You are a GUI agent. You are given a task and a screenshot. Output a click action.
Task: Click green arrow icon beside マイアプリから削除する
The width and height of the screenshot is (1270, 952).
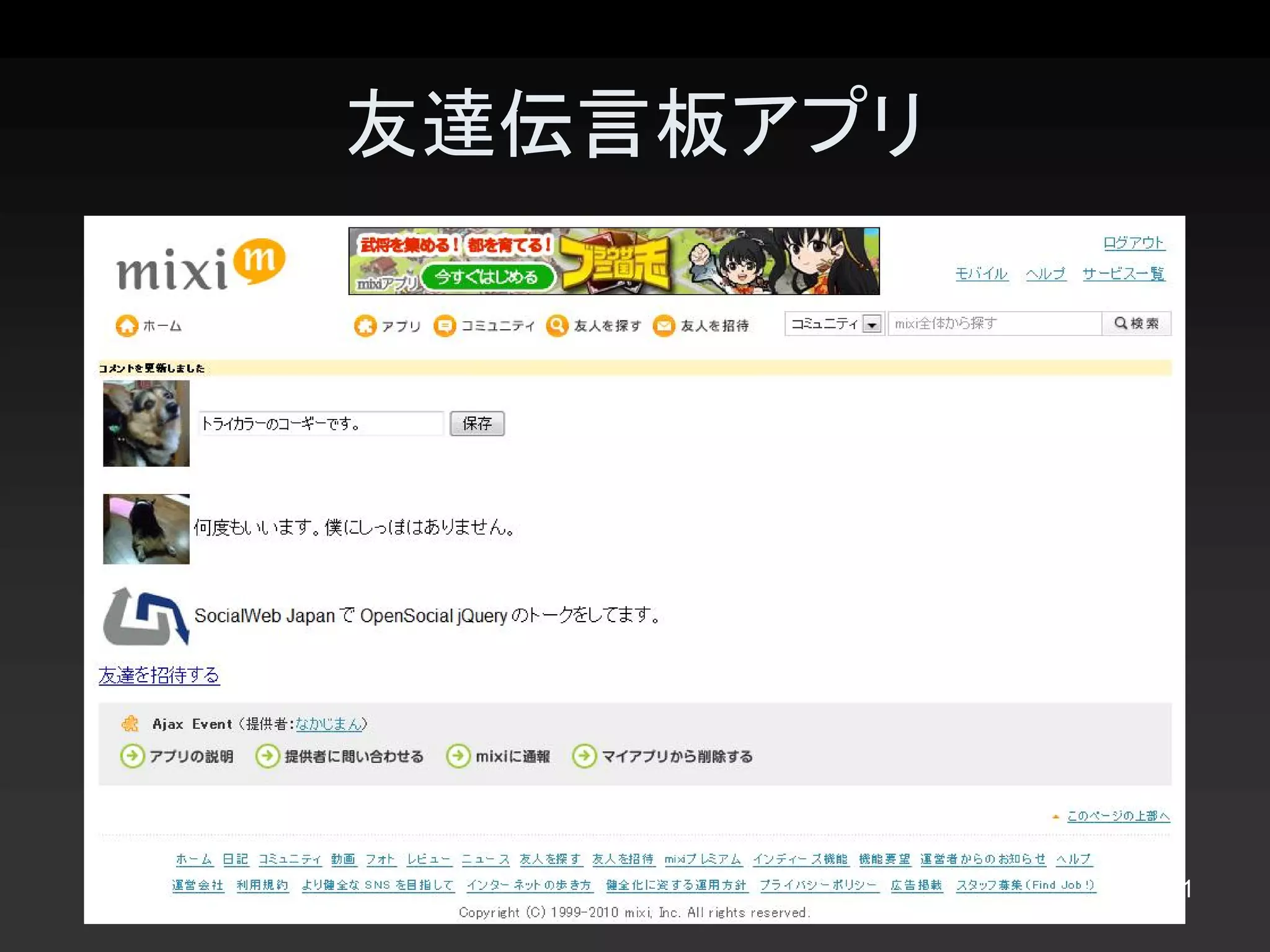(x=584, y=756)
